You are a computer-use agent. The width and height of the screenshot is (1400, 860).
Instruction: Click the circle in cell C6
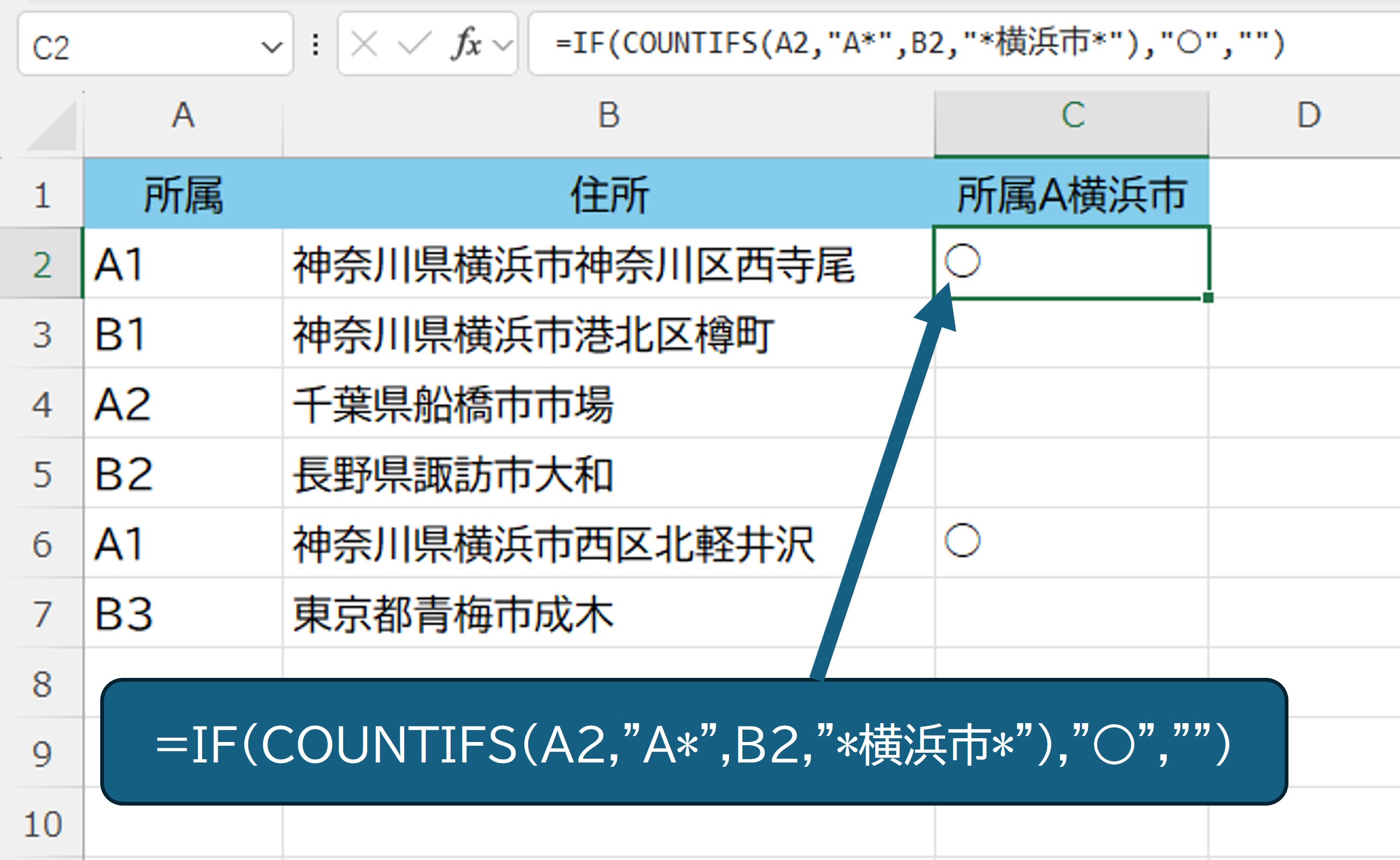click(x=962, y=540)
